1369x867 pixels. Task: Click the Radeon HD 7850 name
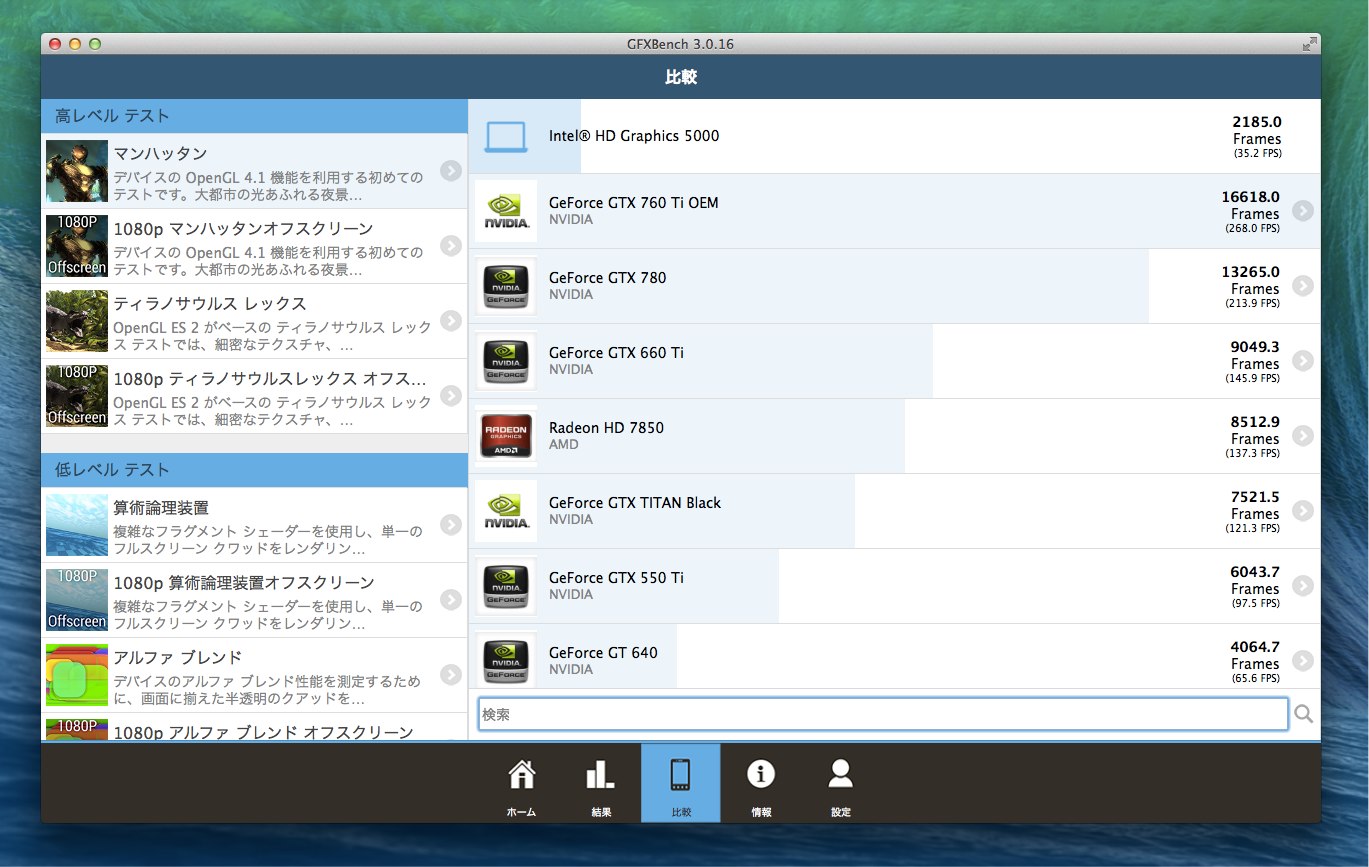tap(606, 428)
